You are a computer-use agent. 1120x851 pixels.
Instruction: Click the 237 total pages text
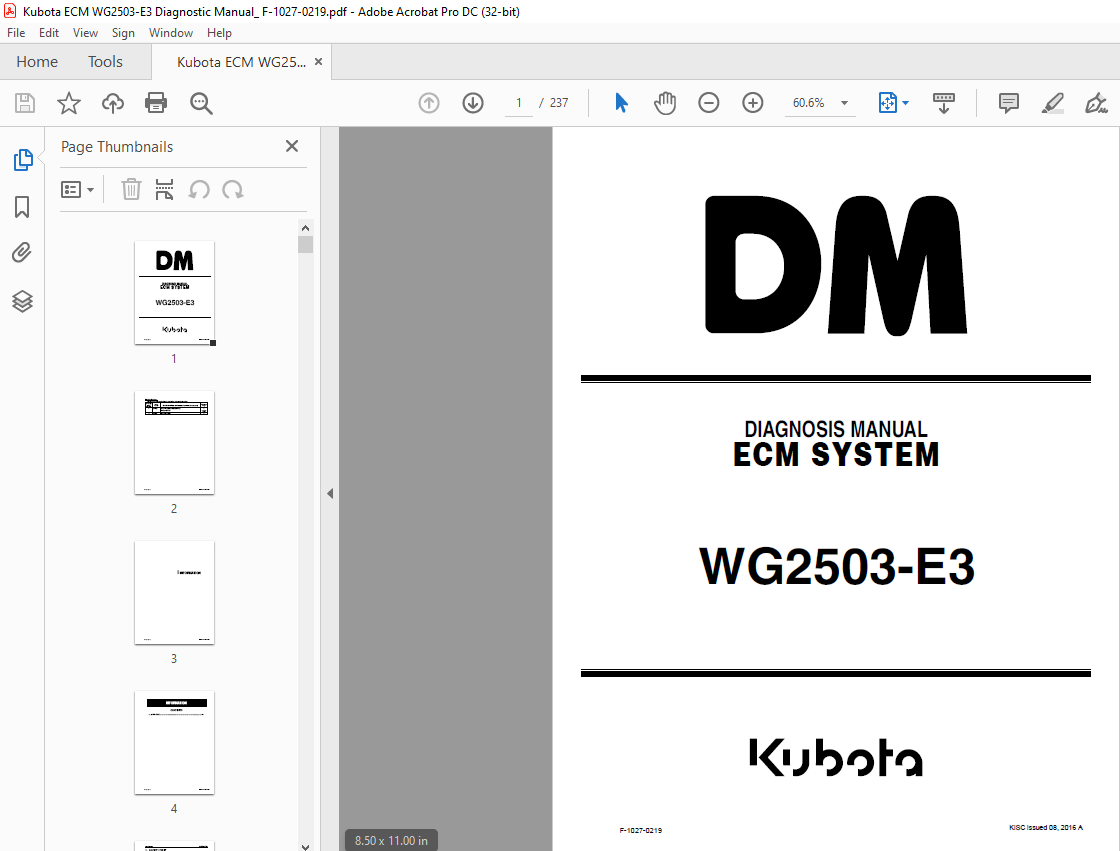[559, 103]
